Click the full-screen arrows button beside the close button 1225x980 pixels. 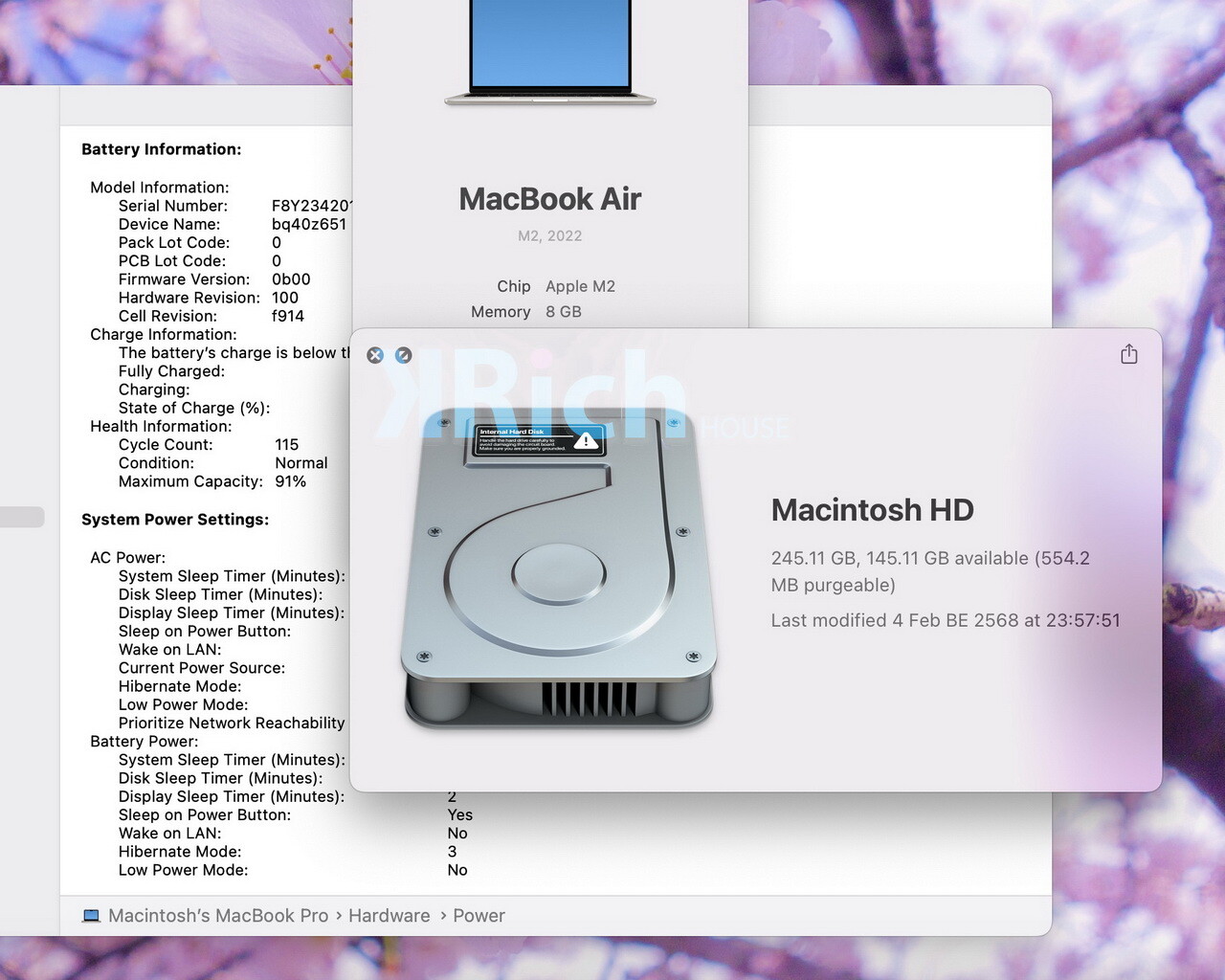point(404,355)
